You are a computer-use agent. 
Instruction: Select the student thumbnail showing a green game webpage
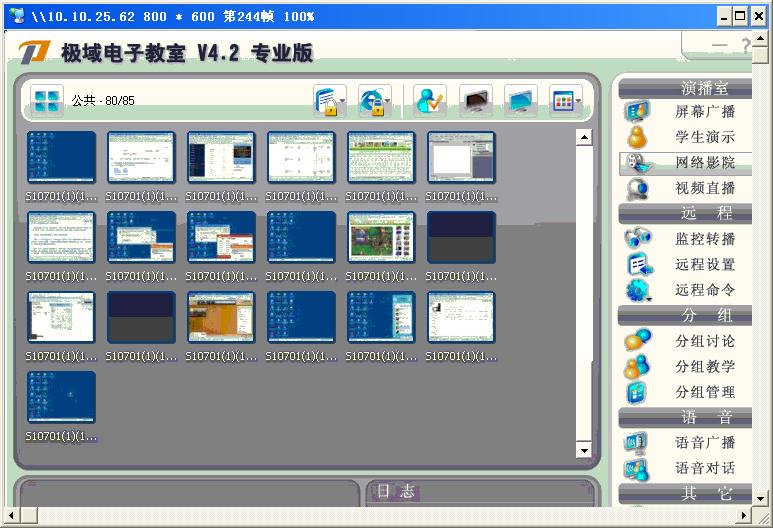pos(381,238)
